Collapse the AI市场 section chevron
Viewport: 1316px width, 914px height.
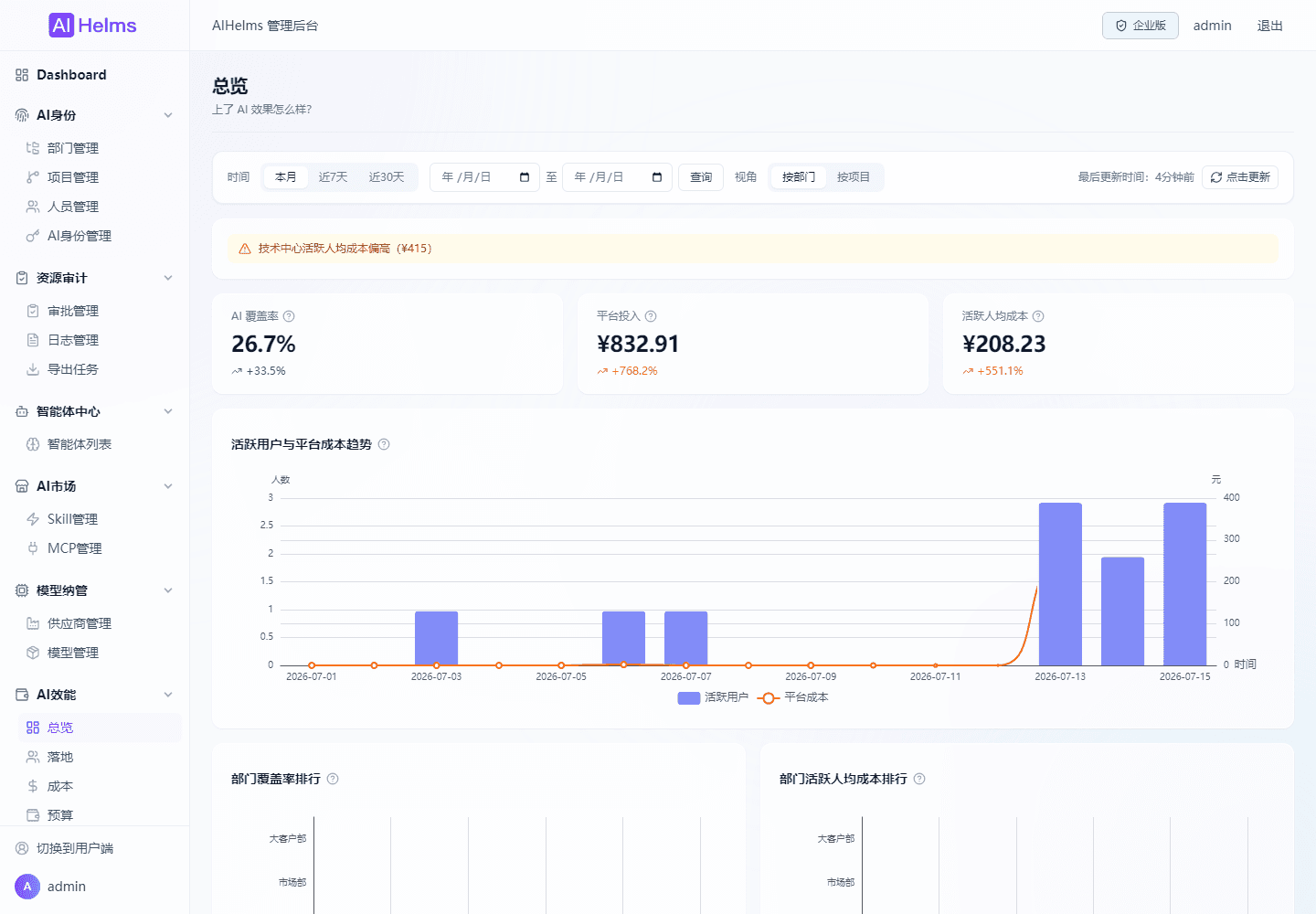tap(168, 486)
